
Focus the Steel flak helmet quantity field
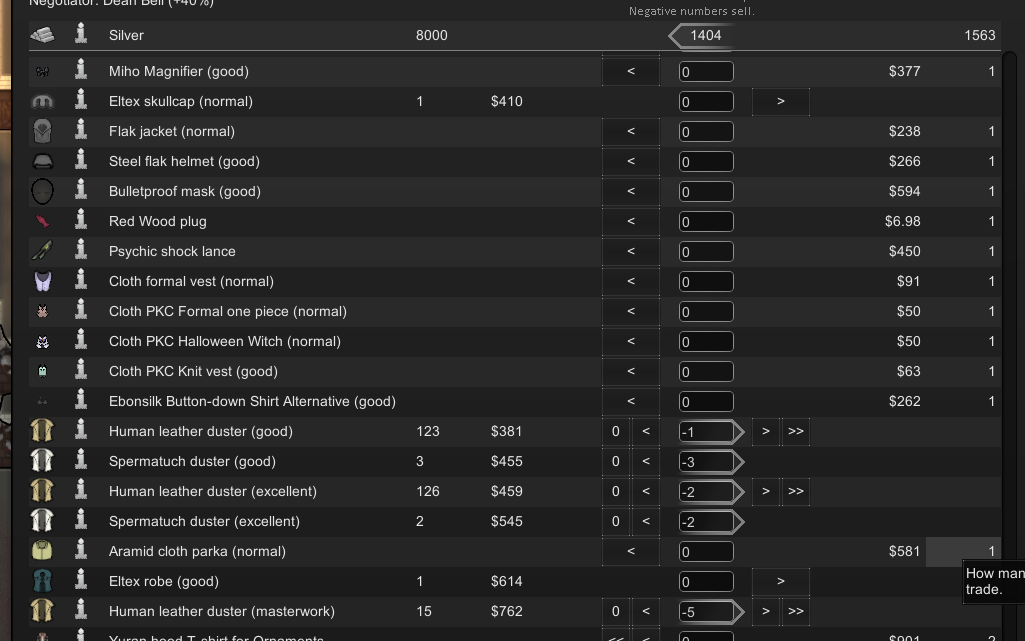(706, 162)
